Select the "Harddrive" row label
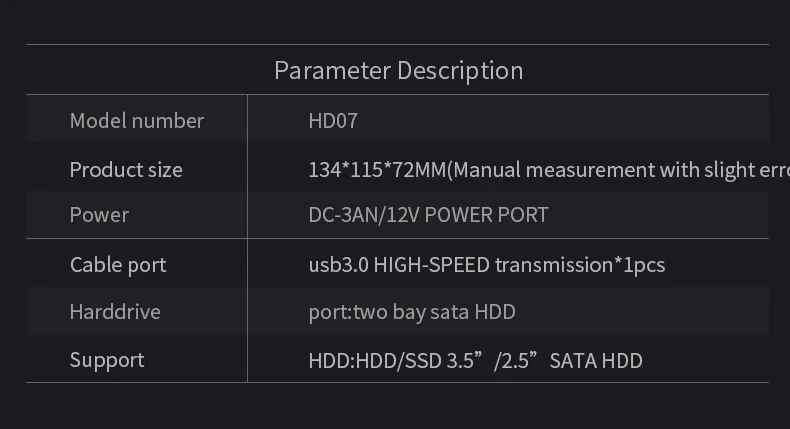This screenshot has height=429, width=790. (x=115, y=312)
